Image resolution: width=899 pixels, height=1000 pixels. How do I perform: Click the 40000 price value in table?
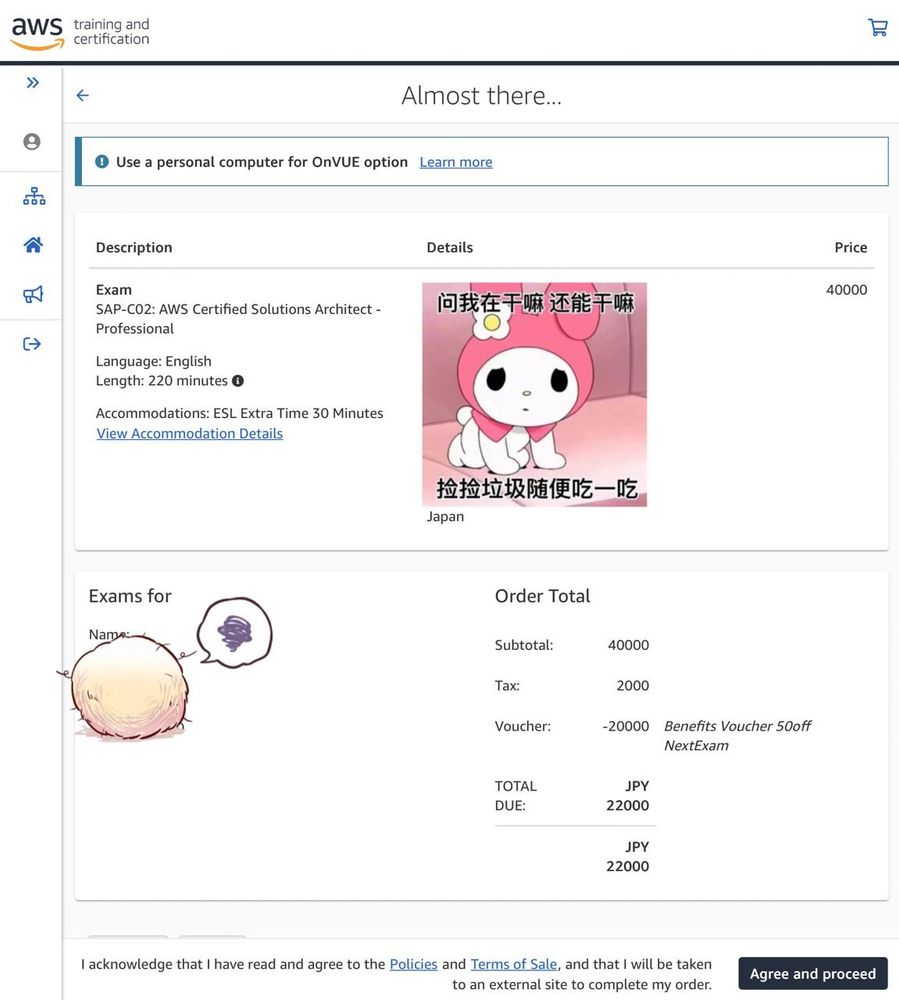coord(846,290)
